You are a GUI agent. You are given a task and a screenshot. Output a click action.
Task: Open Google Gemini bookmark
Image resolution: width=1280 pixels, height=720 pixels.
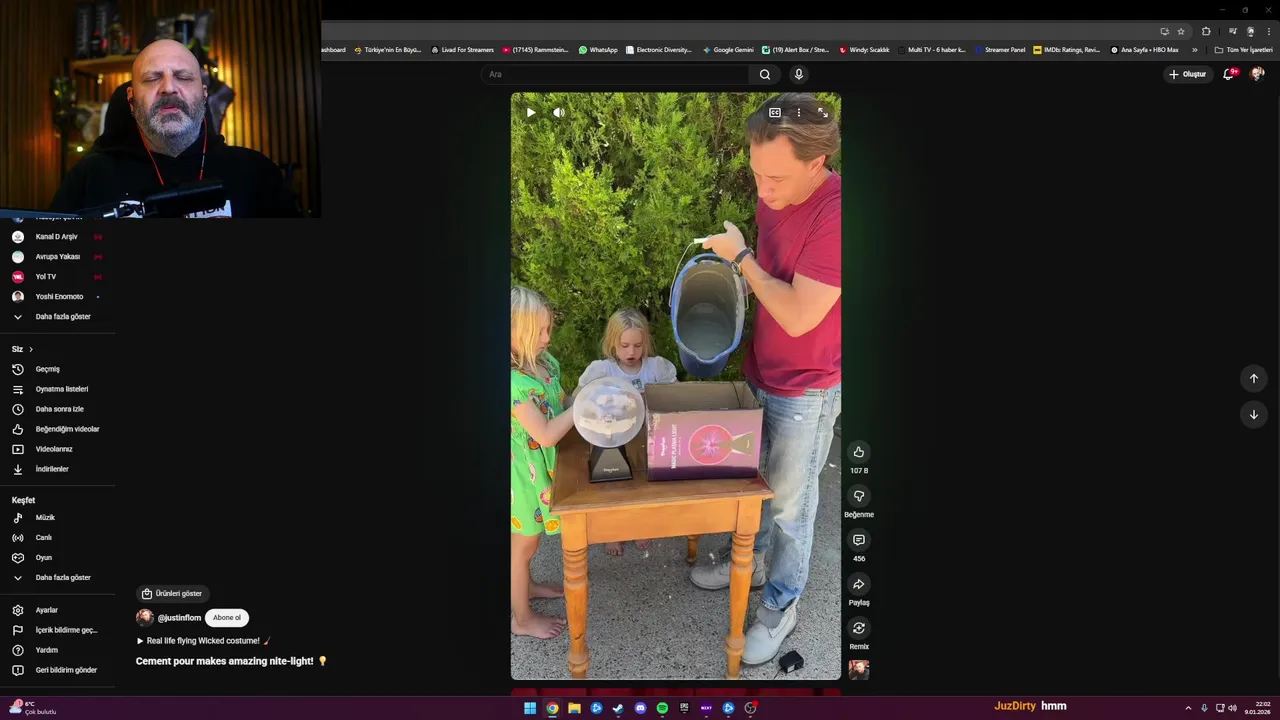coord(728,50)
